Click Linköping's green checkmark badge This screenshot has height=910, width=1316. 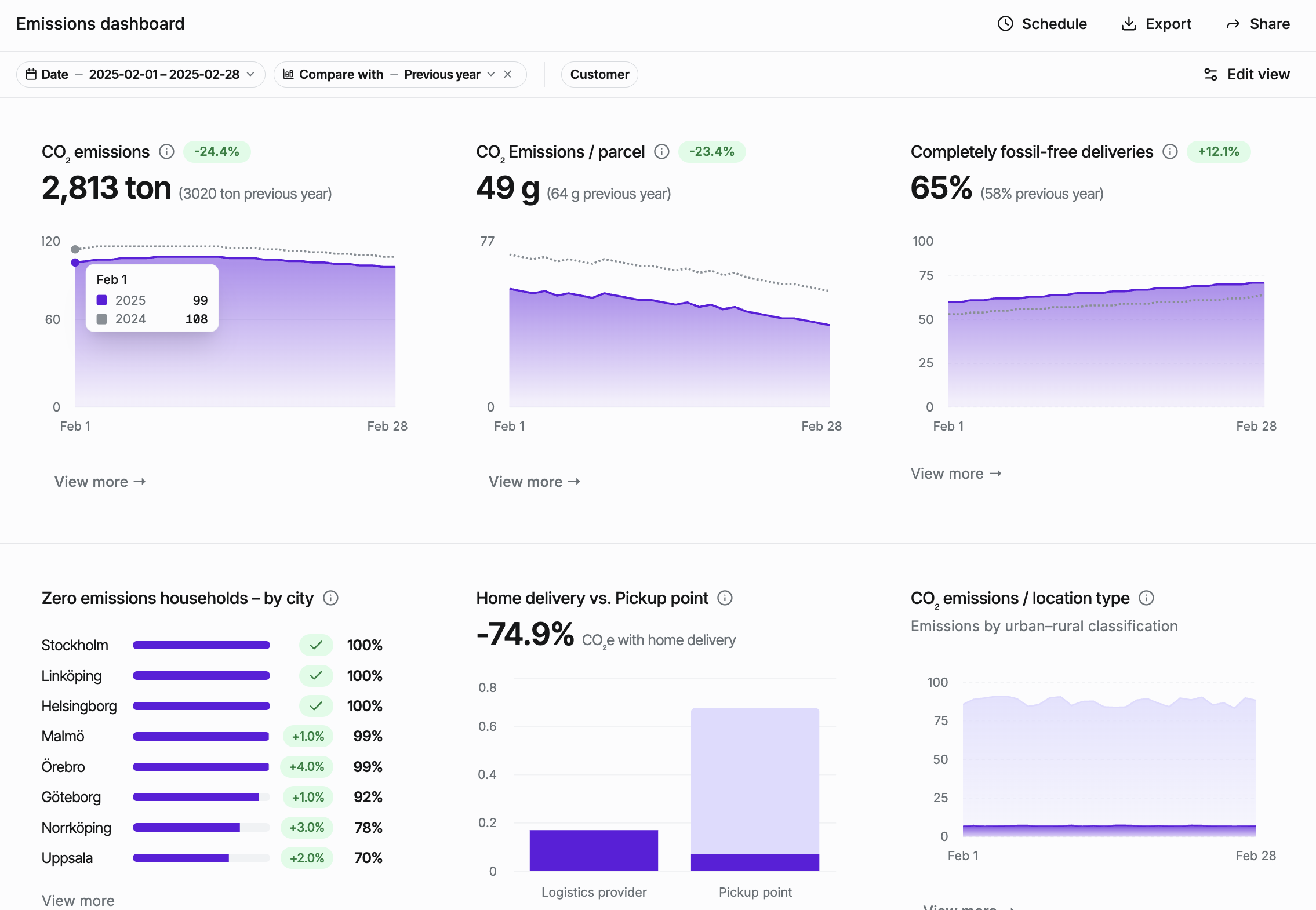click(x=316, y=675)
